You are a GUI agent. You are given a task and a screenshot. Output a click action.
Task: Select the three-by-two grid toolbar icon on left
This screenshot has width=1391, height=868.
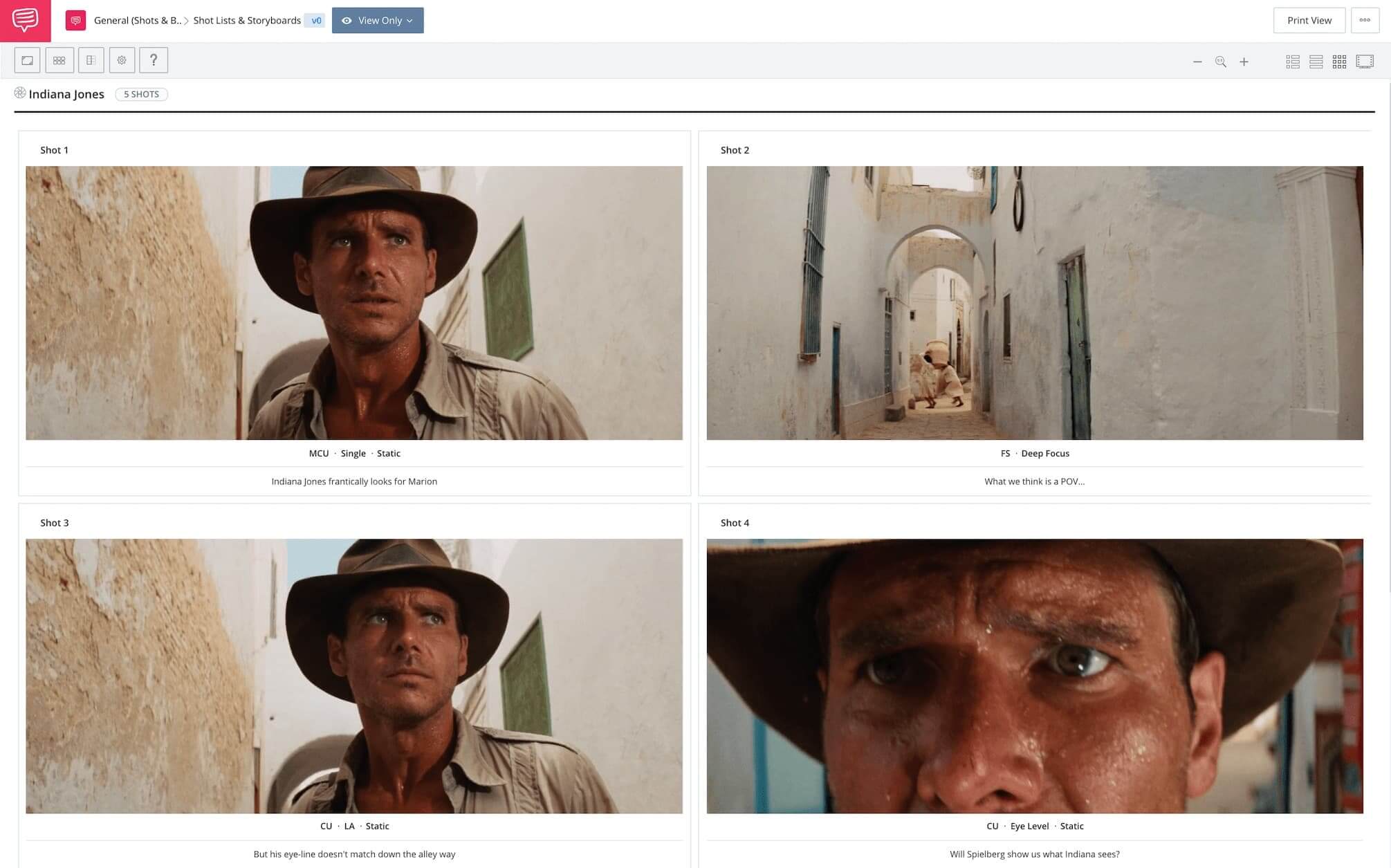[59, 60]
